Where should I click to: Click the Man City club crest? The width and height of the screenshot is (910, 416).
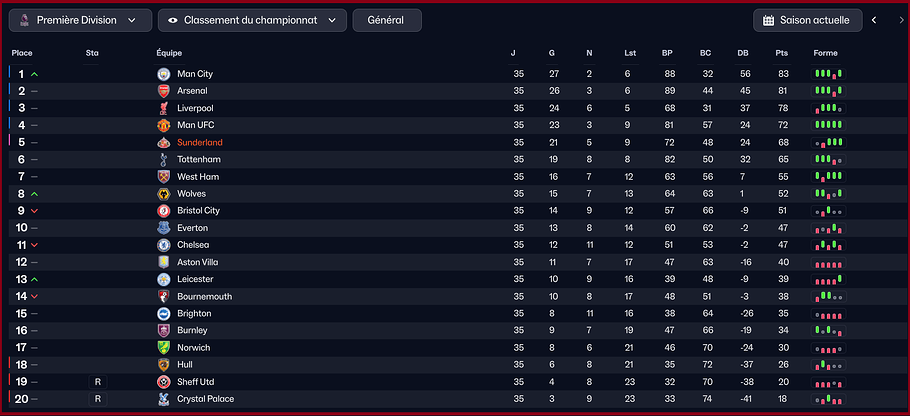(163, 74)
